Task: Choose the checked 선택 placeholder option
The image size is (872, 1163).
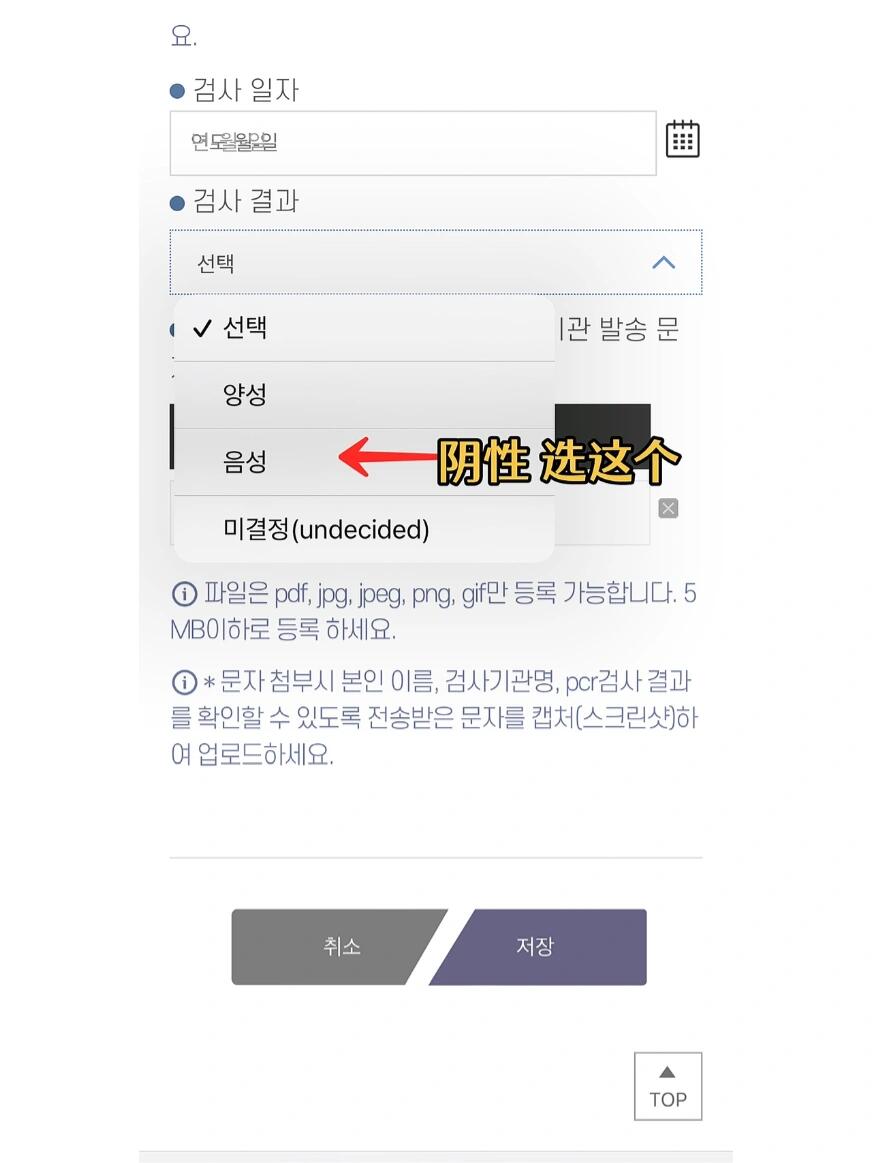Action: pos(364,328)
